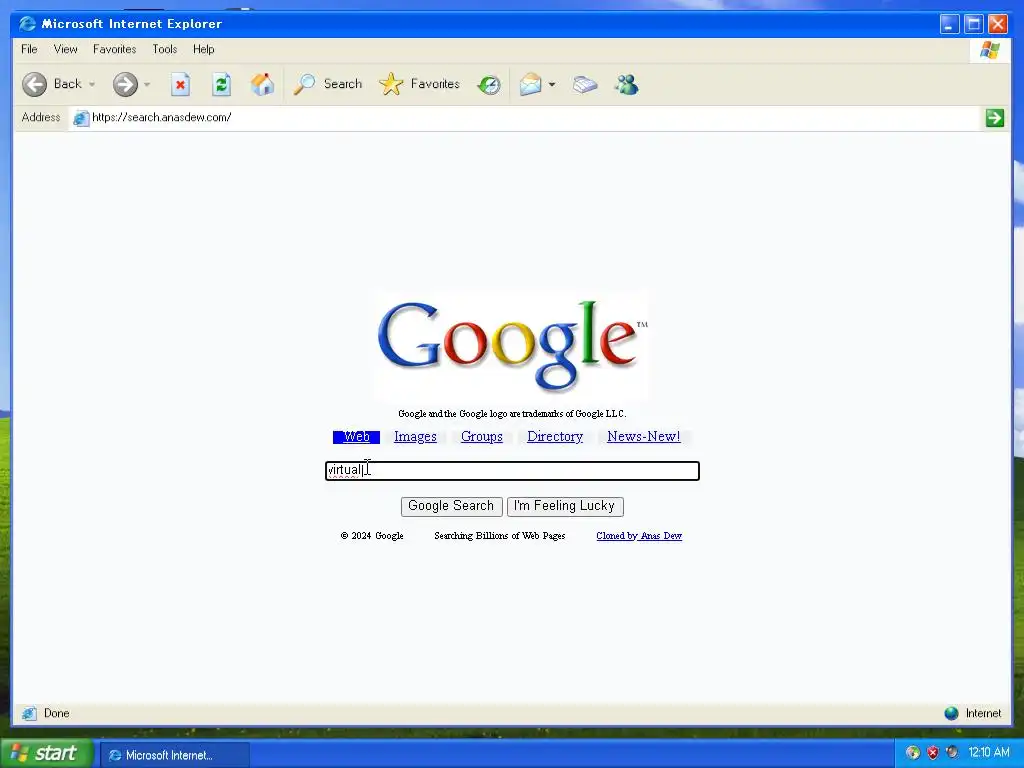Open the Messenger people icon
The image size is (1024, 768).
coord(626,84)
